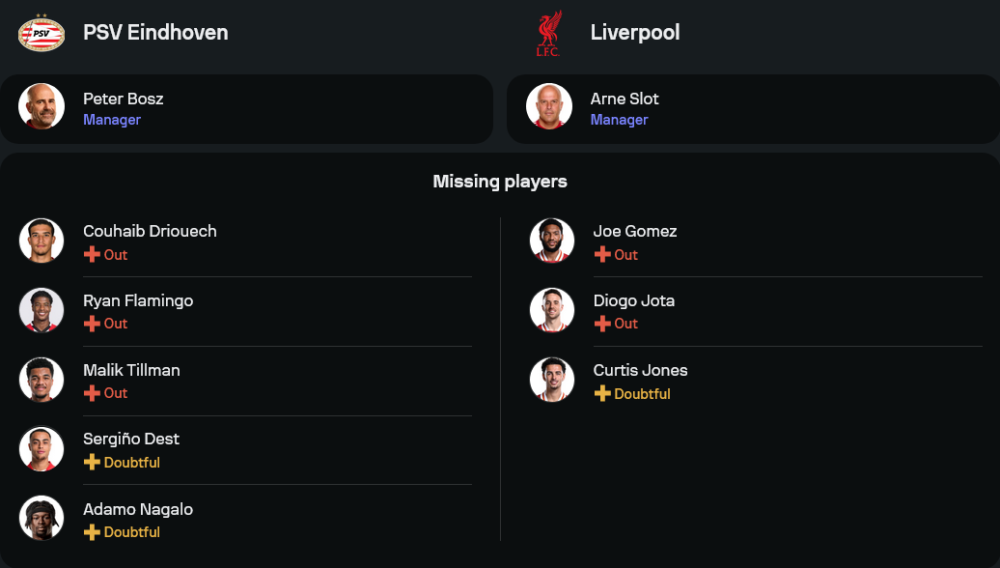Click the red injury icon for Couhaib Driouech

(92, 255)
